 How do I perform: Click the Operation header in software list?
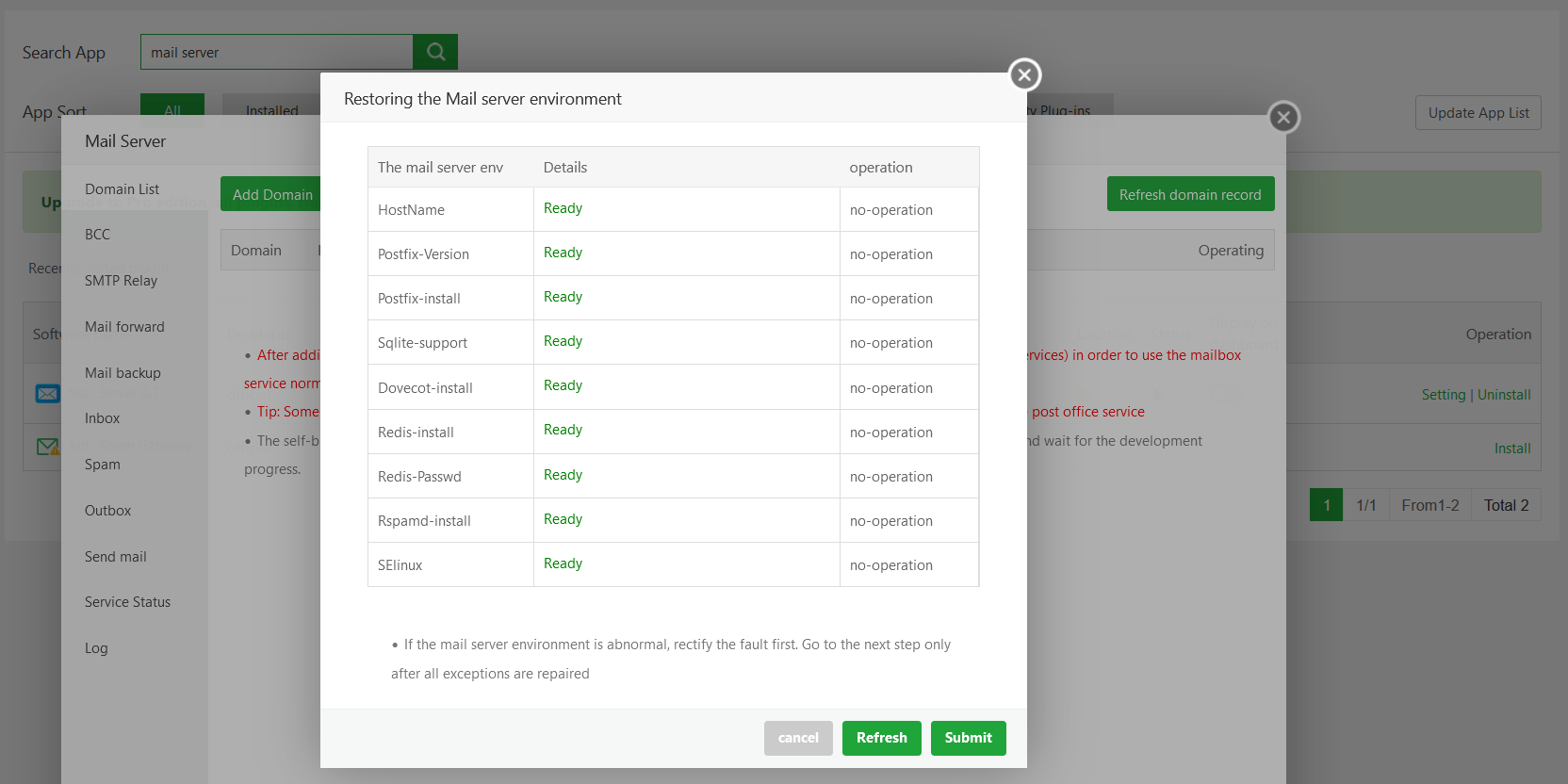coord(1498,335)
